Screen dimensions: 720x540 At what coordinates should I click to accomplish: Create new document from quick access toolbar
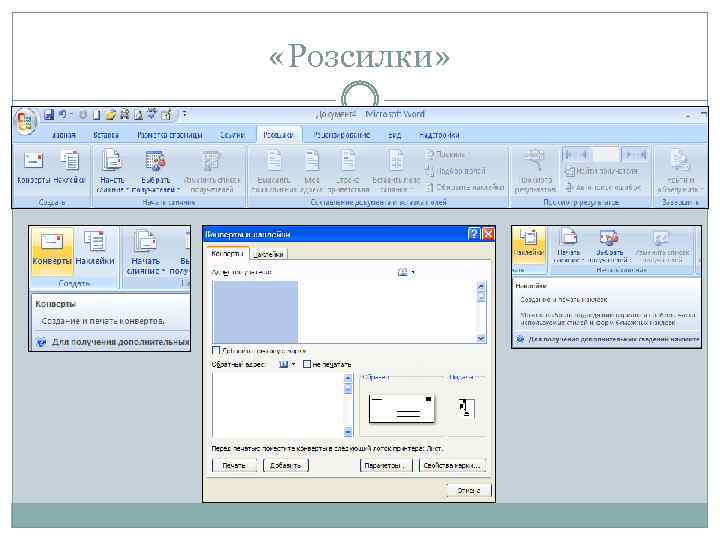pos(96,115)
